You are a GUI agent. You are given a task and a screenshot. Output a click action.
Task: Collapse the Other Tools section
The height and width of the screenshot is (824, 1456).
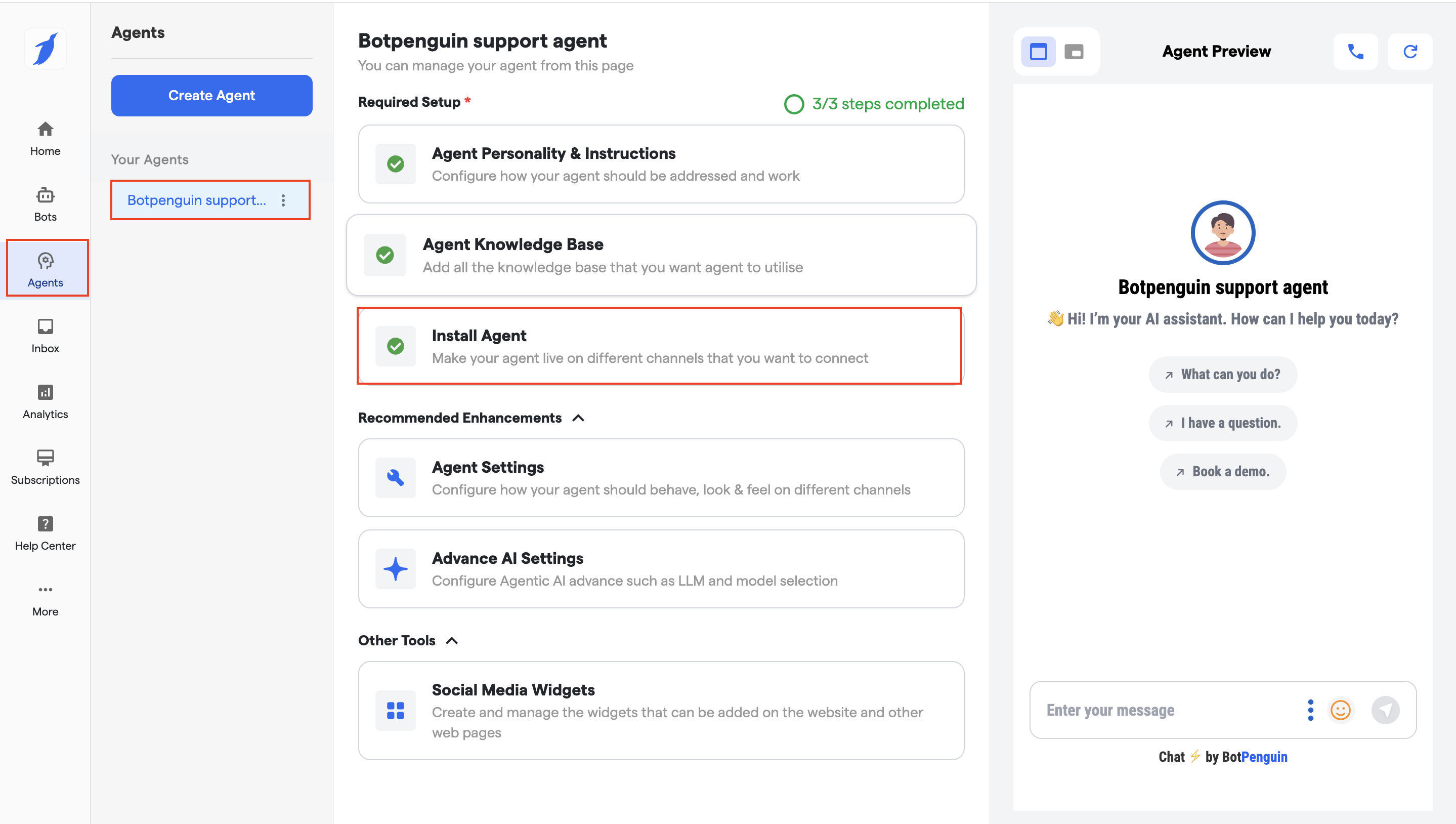coord(451,641)
